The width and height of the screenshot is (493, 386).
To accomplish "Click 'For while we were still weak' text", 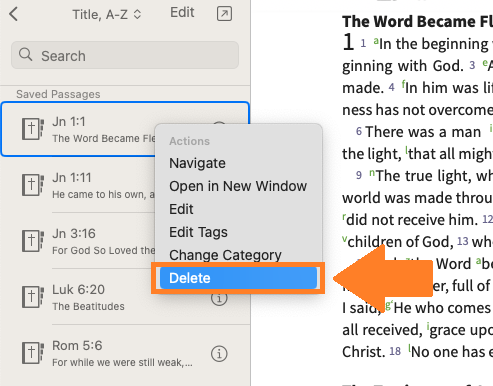I will tap(122, 362).
